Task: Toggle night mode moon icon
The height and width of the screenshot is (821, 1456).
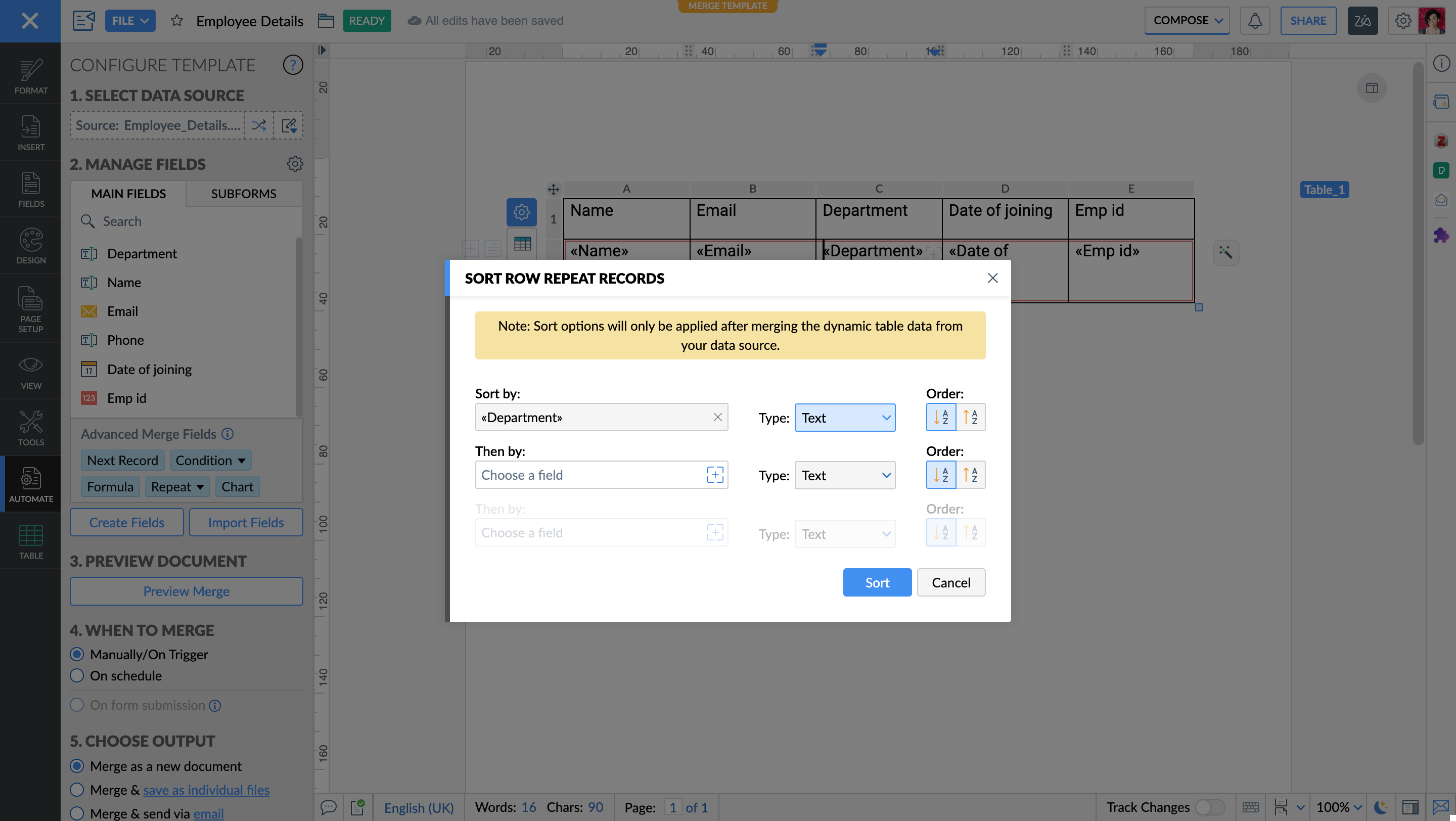Action: point(1381,807)
